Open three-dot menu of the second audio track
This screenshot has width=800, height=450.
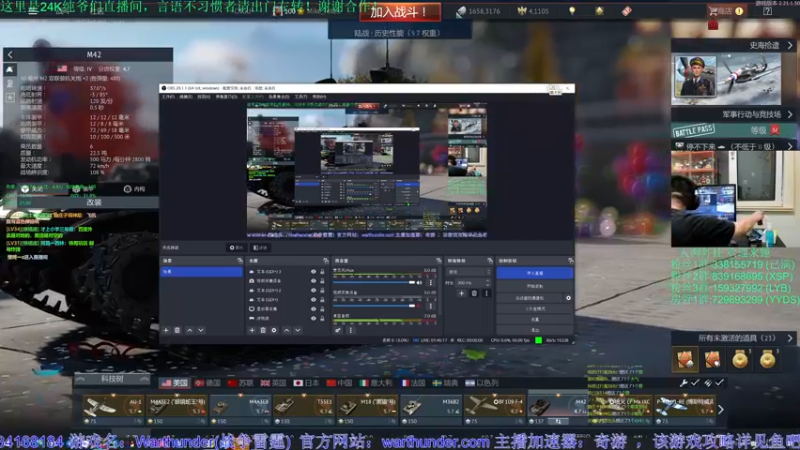(x=431, y=306)
